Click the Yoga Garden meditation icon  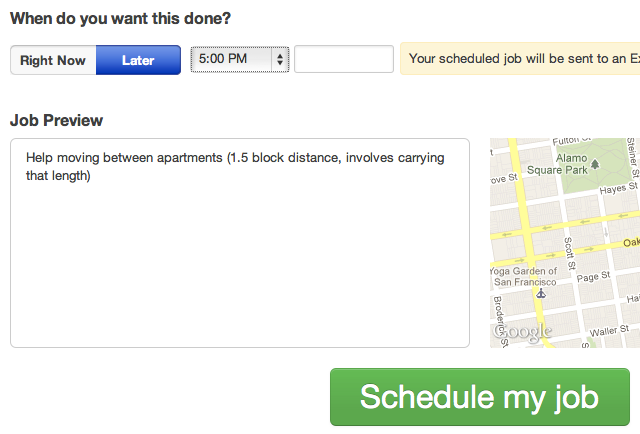(x=541, y=294)
